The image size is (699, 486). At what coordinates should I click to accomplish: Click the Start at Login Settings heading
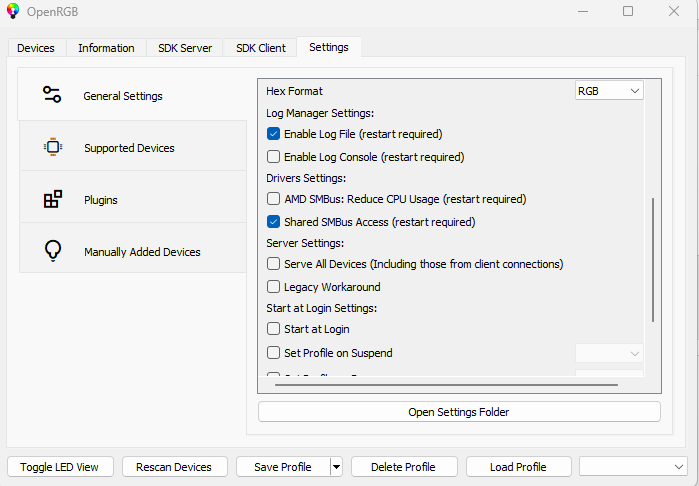[x=321, y=308]
